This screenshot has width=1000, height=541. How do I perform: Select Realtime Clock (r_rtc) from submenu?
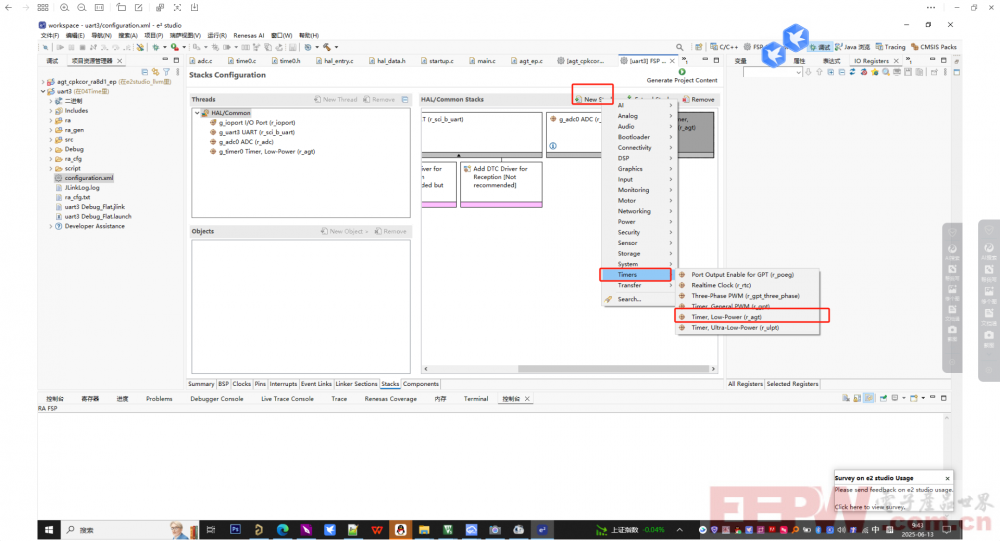[x=747, y=286]
